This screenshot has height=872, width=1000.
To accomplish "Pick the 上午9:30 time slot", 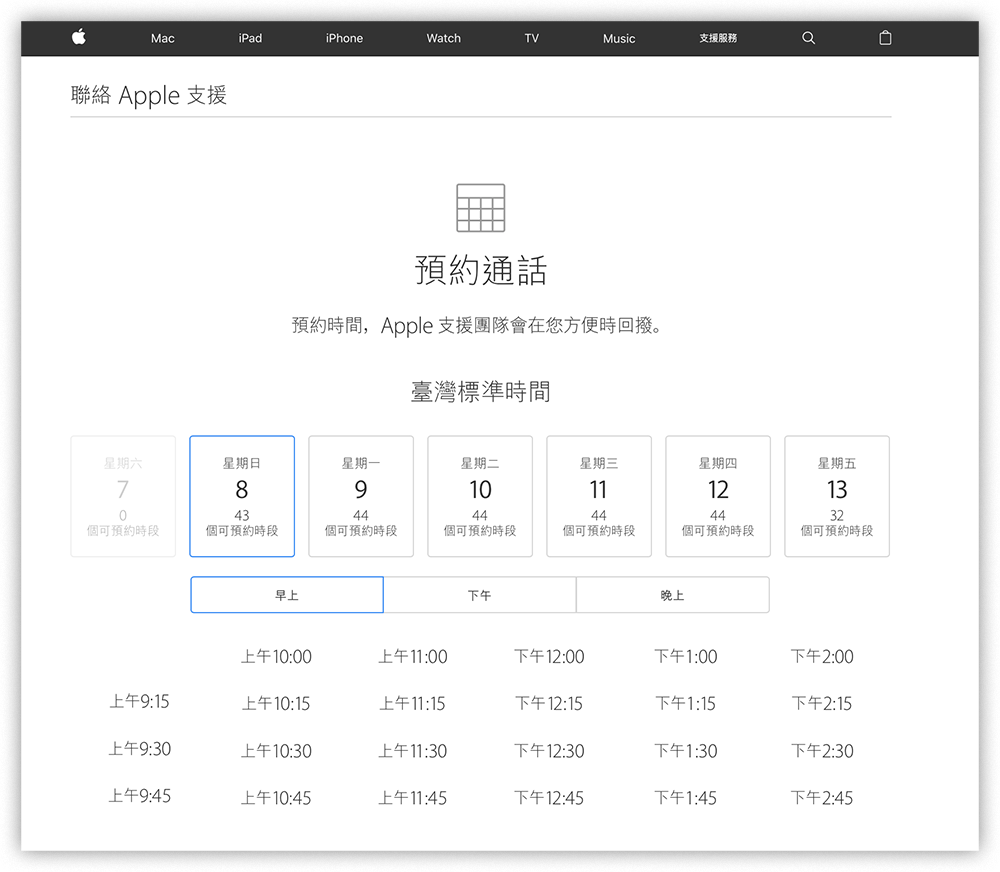I will pos(140,749).
